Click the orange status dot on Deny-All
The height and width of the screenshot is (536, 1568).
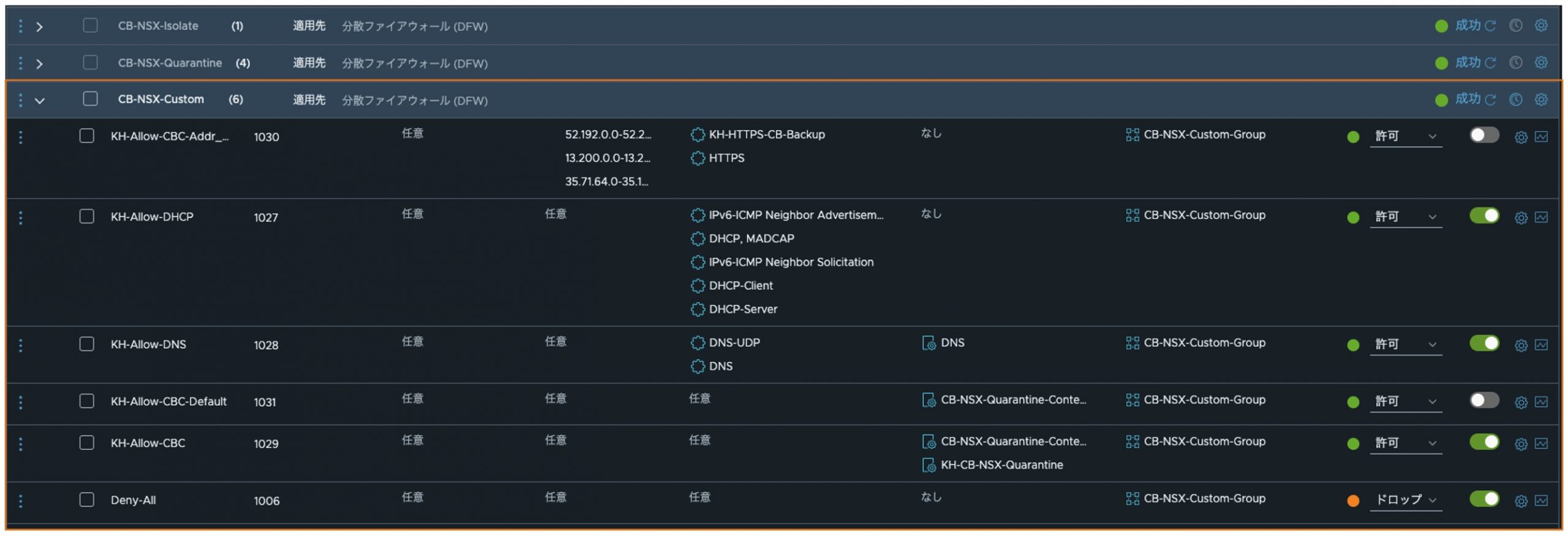pos(1353,501)
